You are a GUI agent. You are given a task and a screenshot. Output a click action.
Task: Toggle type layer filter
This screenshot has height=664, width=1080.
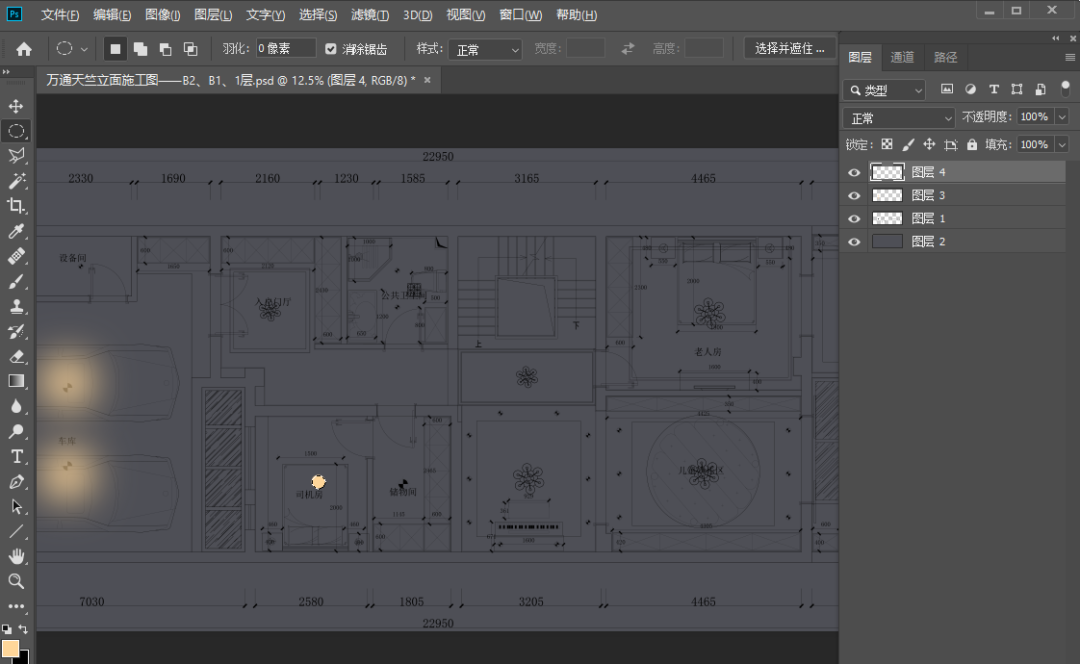click(994, 90)
